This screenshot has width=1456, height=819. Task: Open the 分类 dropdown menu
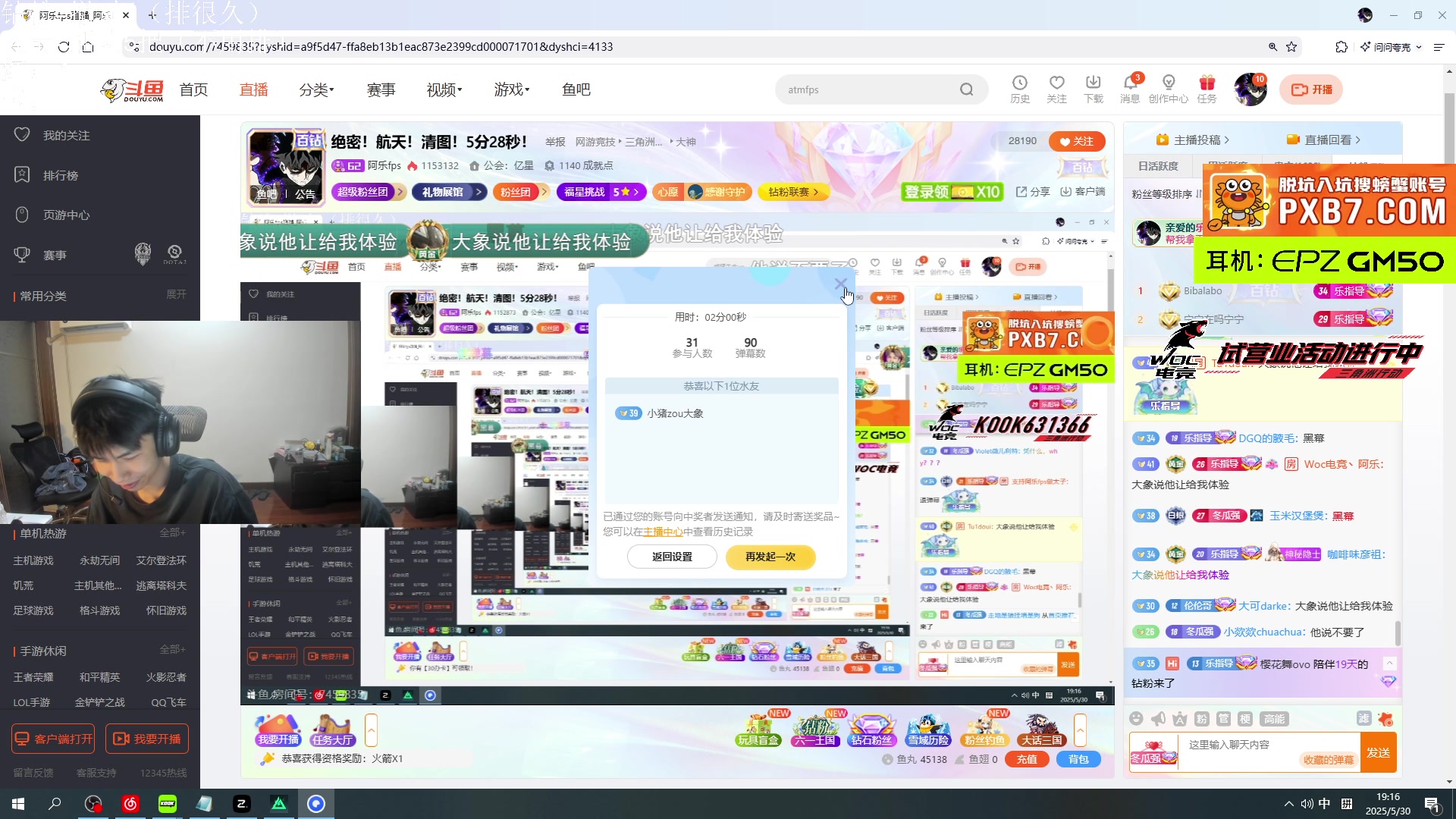pyautogui.click(x=316, y=89)
